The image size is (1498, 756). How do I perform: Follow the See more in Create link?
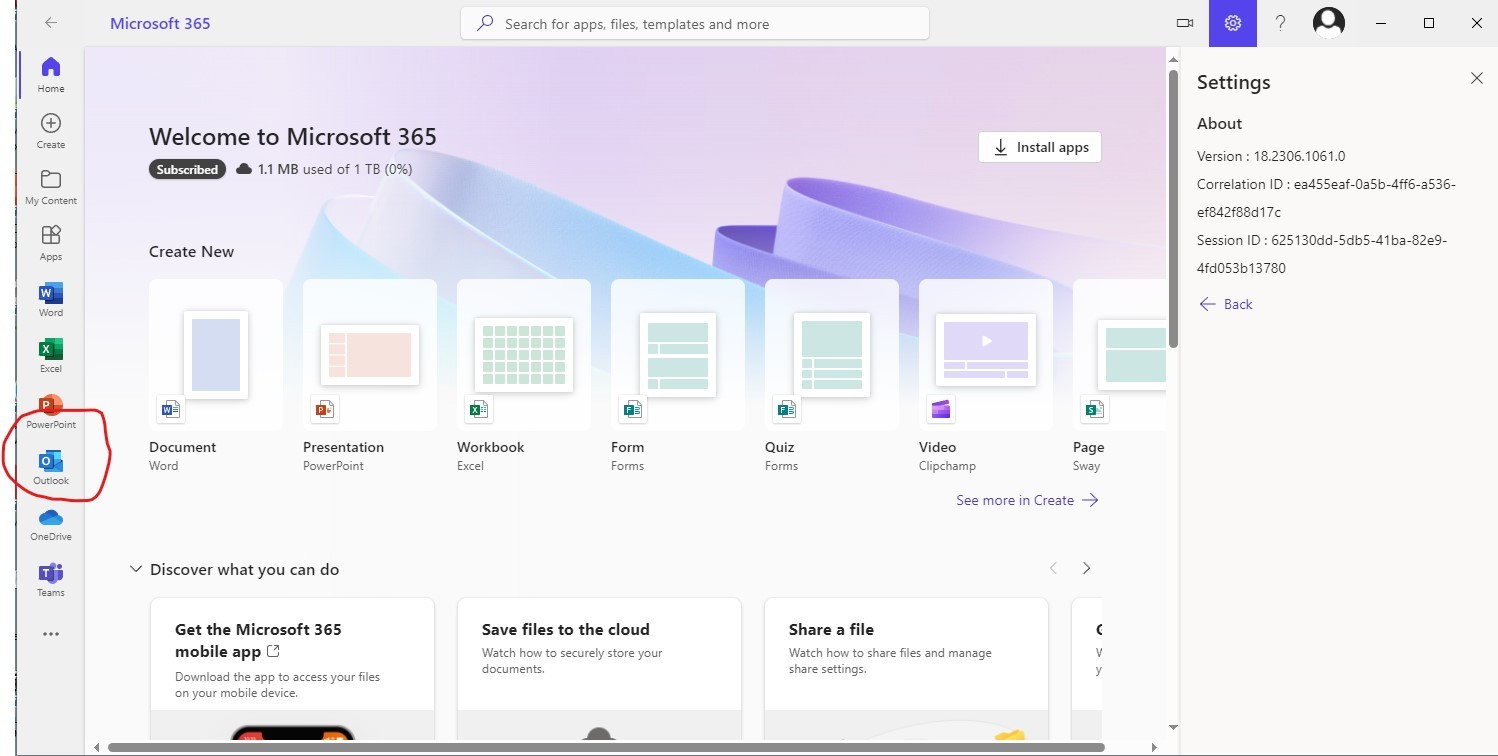[x=1027, y=500]
